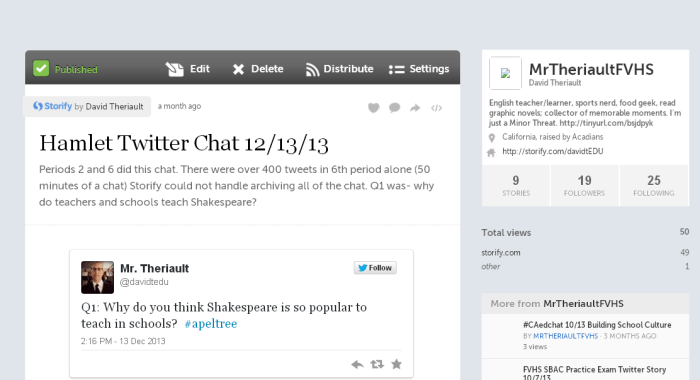Image resolution: width=700 pixels, height=380 pixels.
Task: Retweet the Q1 tweet
Action: (x=377, y=364)
